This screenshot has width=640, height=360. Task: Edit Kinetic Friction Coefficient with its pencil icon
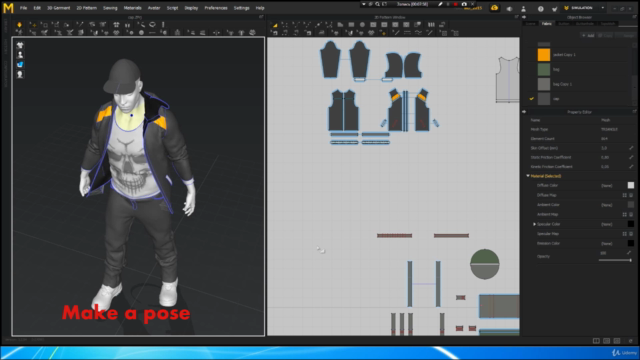click(631, 167)
